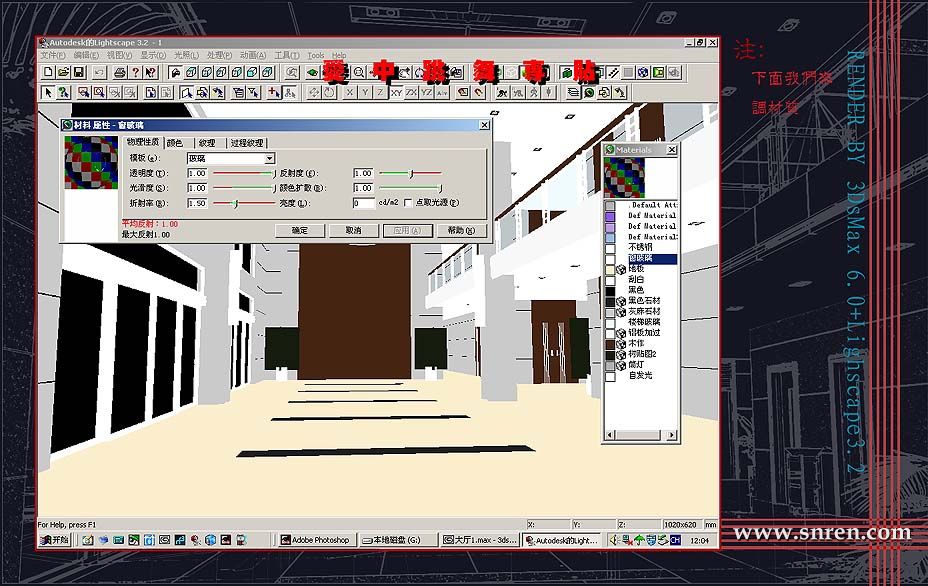Save the file with floppy disk icon

(78, 72)
